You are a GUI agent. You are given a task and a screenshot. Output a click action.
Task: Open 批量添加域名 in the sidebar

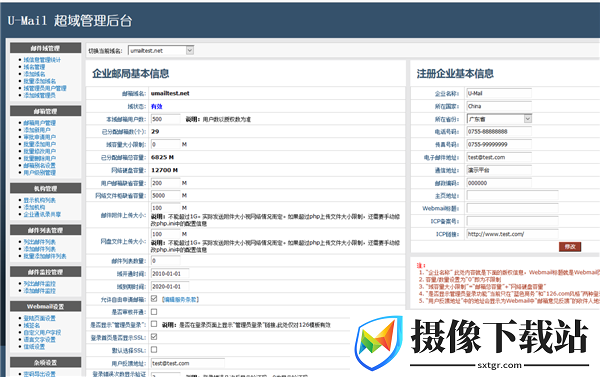point(40,81)
